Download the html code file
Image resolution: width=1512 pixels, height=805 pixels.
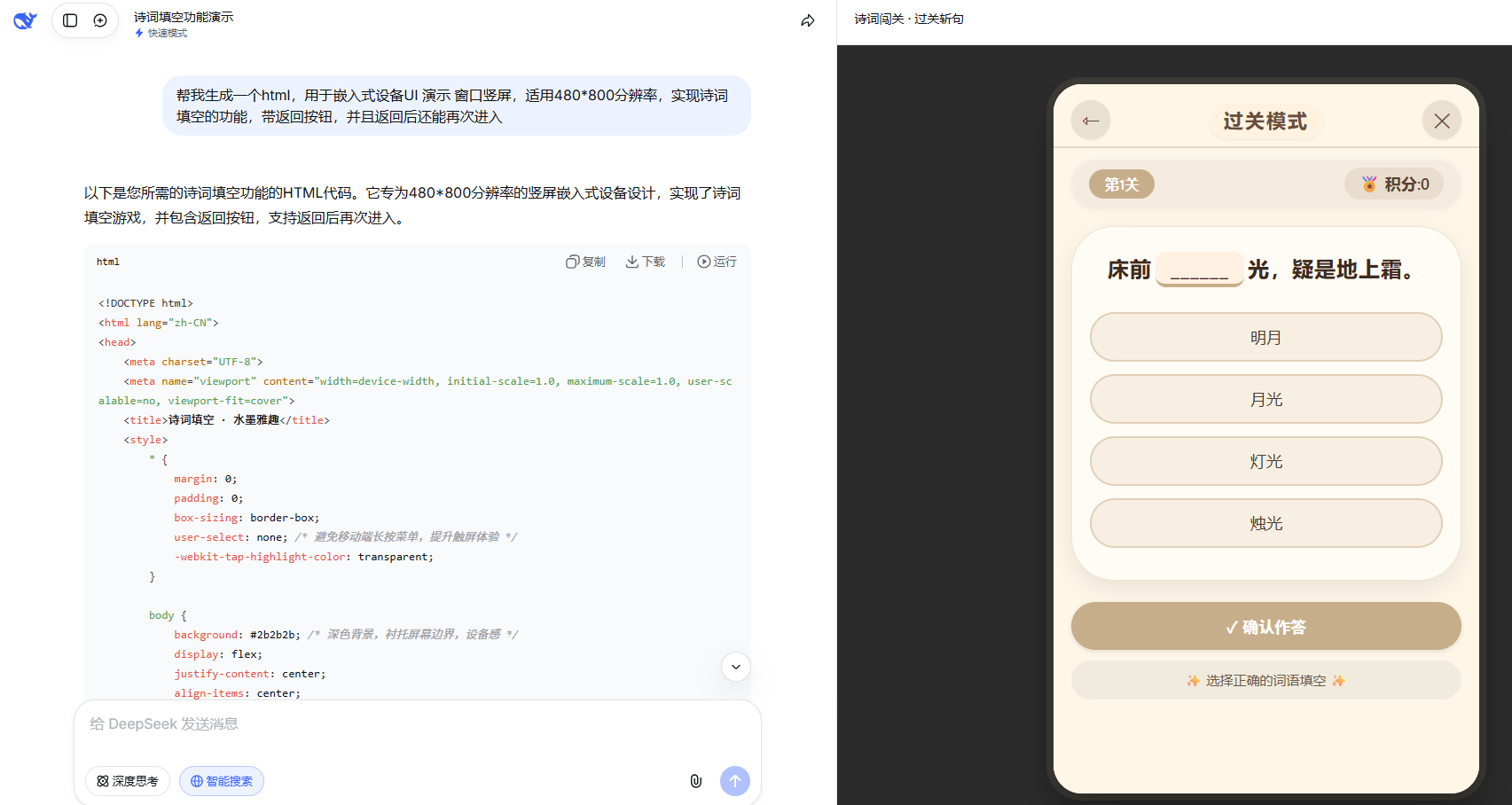[x=646, y=262]
